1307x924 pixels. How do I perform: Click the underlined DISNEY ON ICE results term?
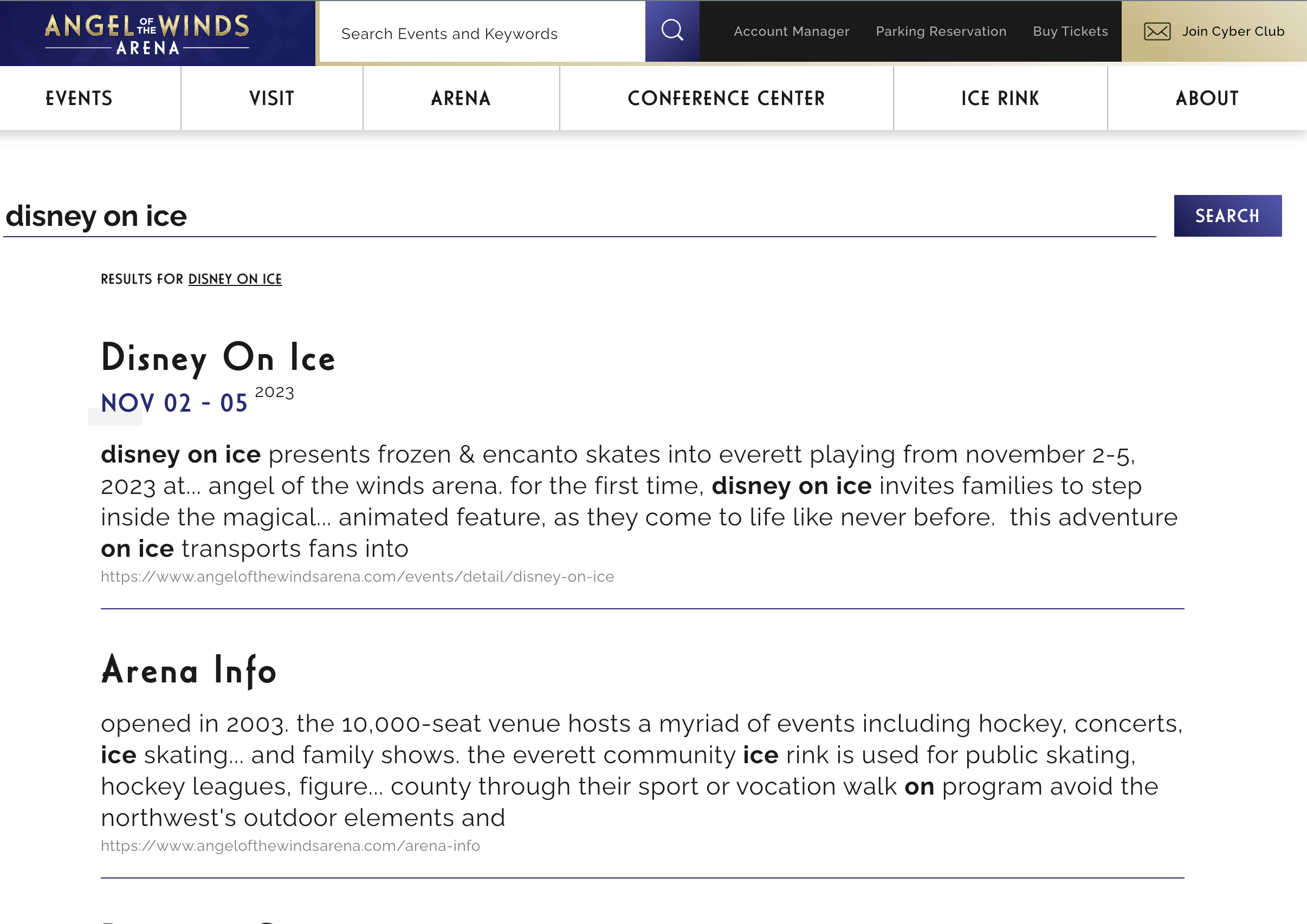coord(235,279)
